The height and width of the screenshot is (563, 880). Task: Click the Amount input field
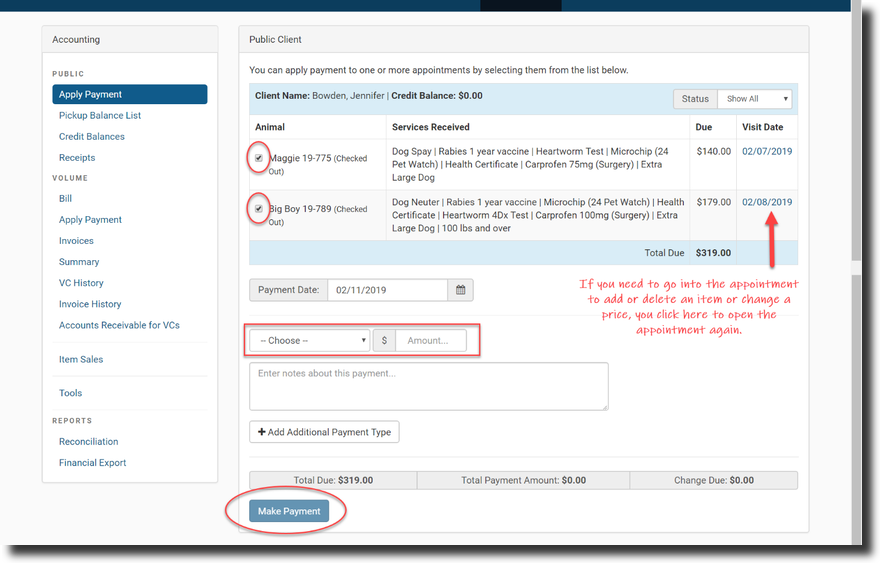point(431,340)
